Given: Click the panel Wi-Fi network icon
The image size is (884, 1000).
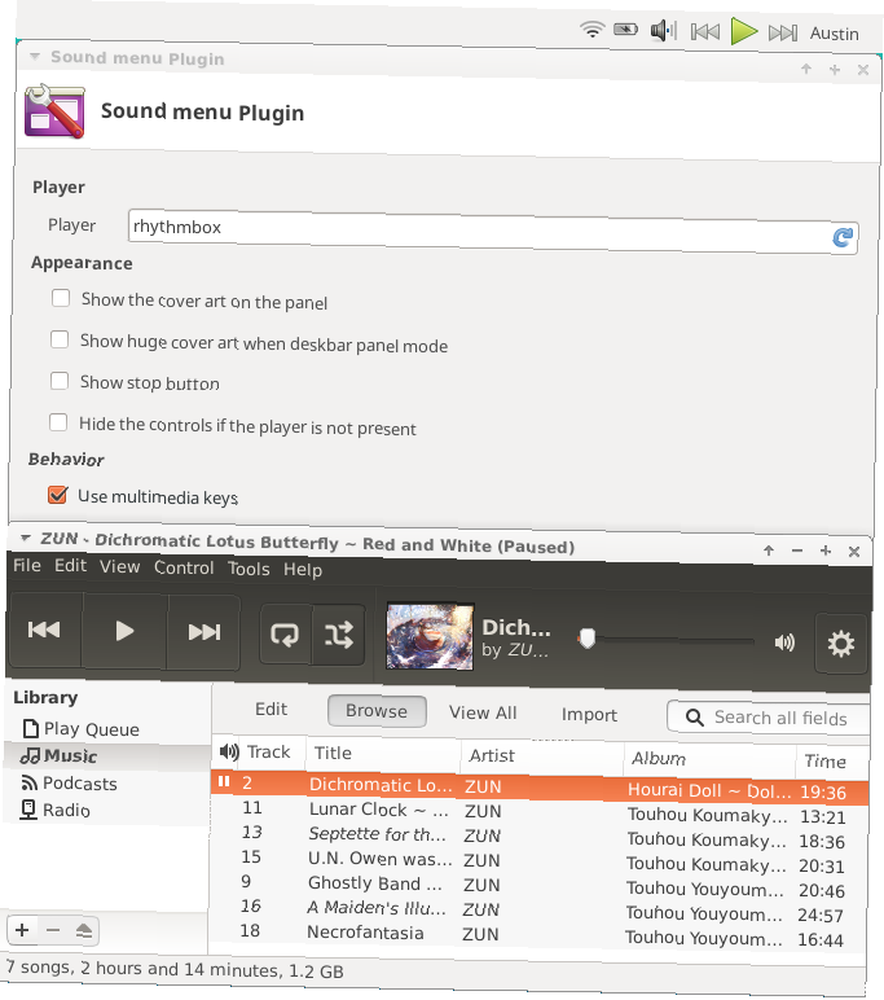Looking at the screenshot, I should point(592,29).
